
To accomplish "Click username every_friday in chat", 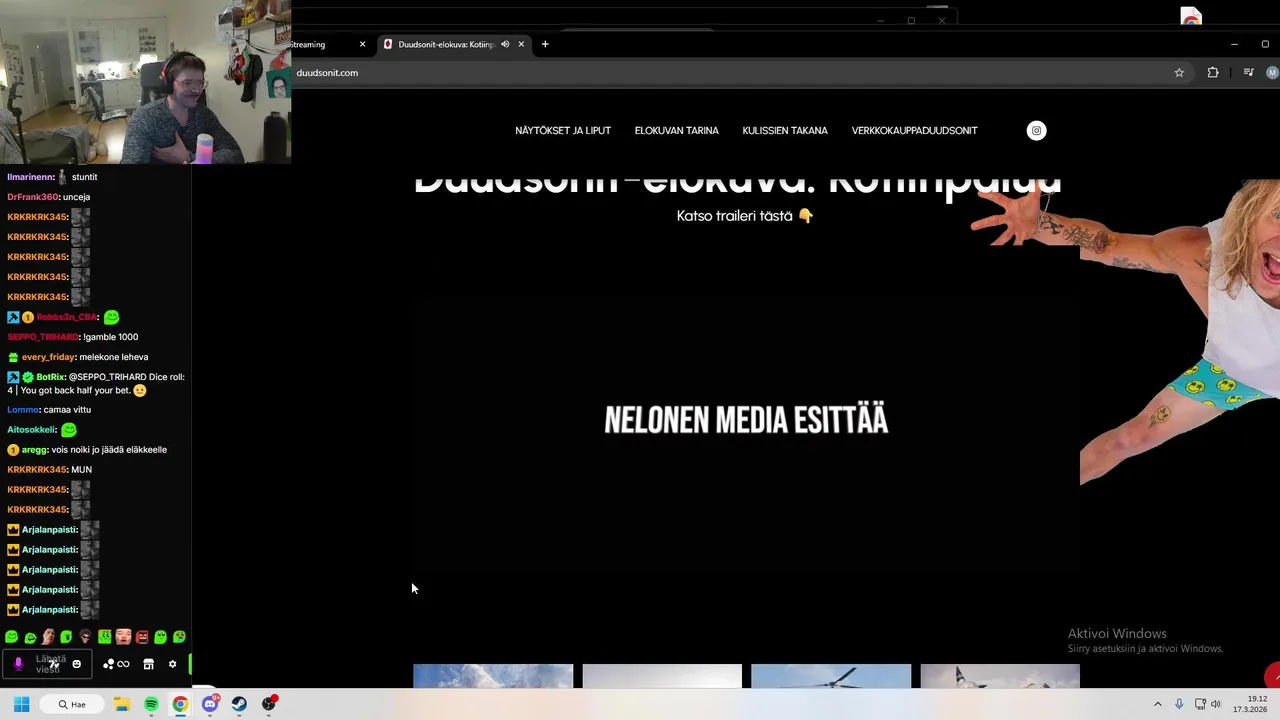I will click(48, 357).
